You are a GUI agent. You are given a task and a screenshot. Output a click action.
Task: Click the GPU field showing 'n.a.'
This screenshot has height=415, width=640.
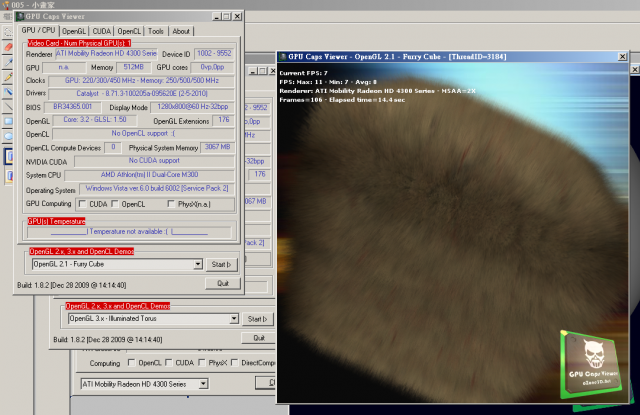64,67
